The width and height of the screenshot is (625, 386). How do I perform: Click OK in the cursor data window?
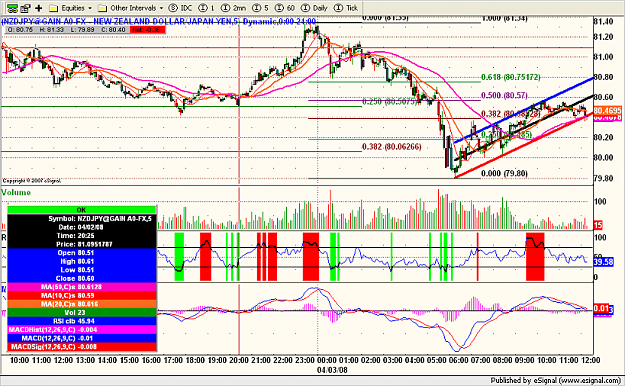click(81, 210)
